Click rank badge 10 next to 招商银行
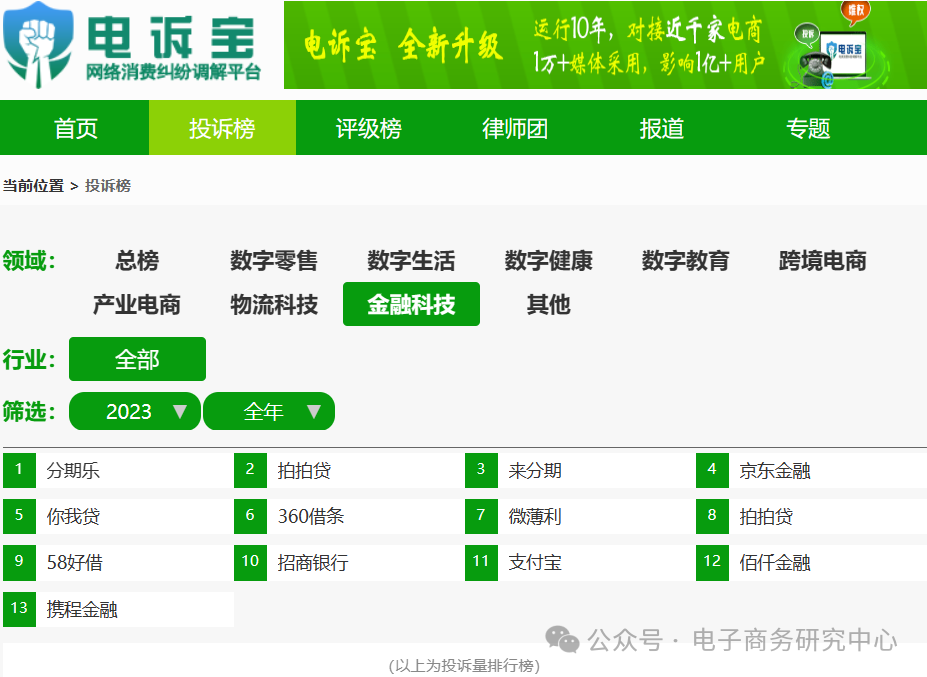 click(x=250, y=562)
